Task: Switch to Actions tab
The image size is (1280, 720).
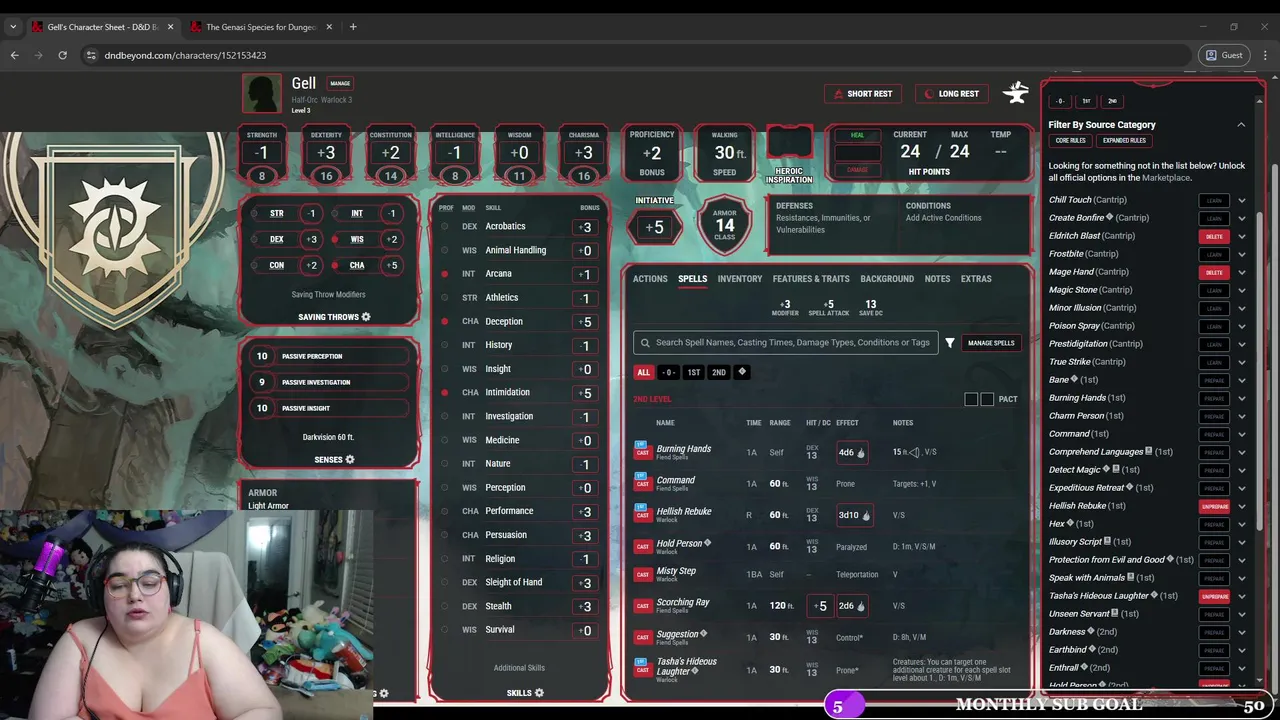Action: [650, 279]
